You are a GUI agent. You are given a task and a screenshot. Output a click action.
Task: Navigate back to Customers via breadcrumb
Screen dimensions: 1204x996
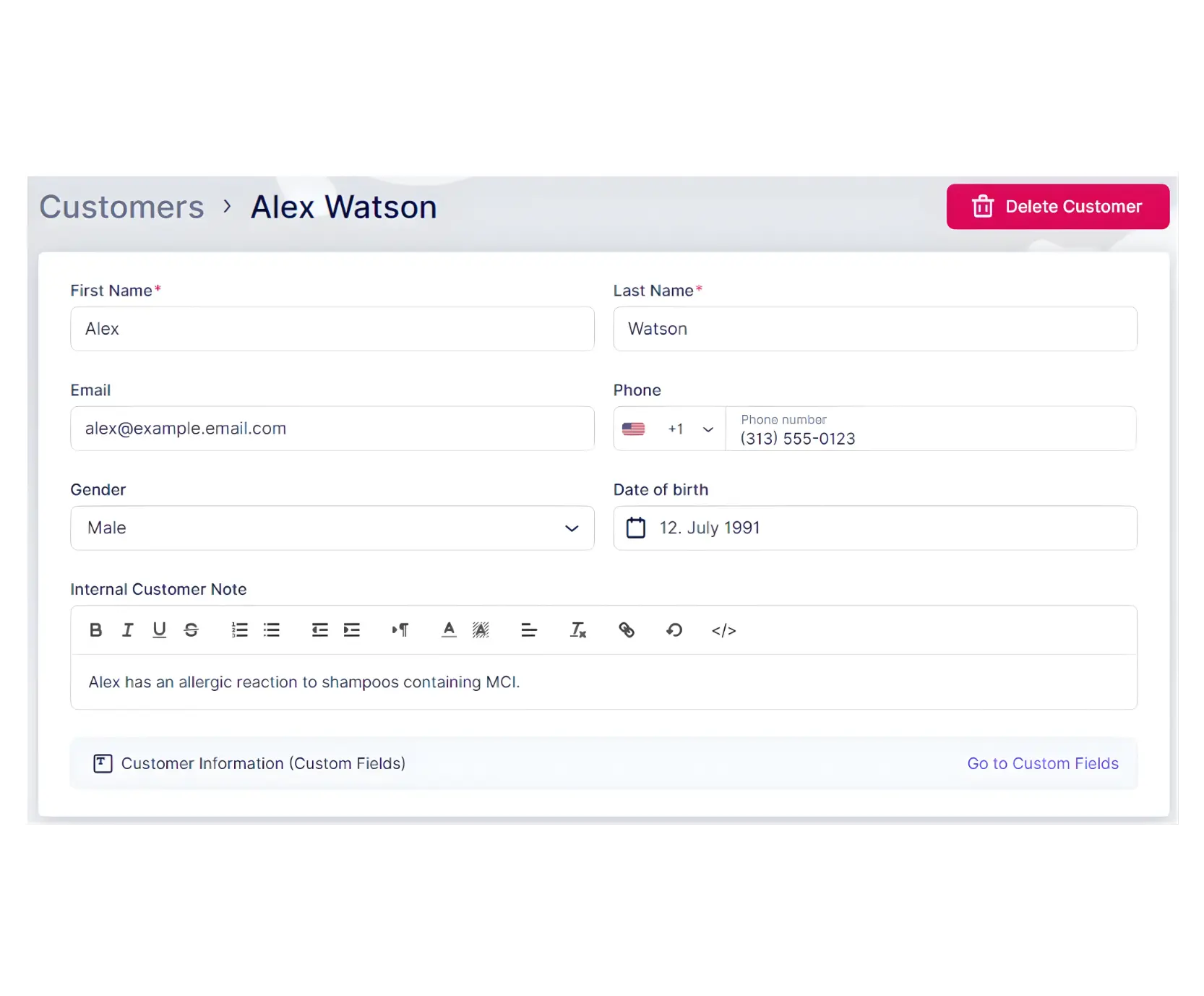(121, 207)
